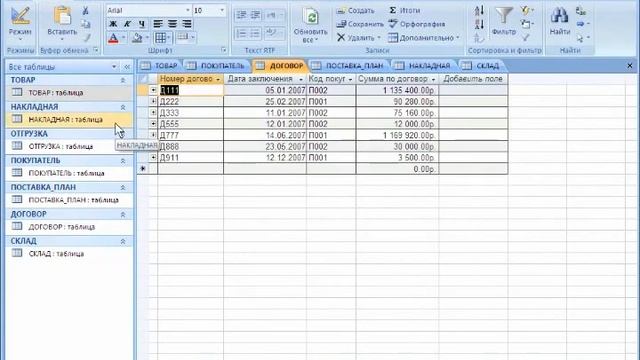Click the apply filter checkmark icon
Viewport: 640px width, 360px height.
[x=526, y=38]
